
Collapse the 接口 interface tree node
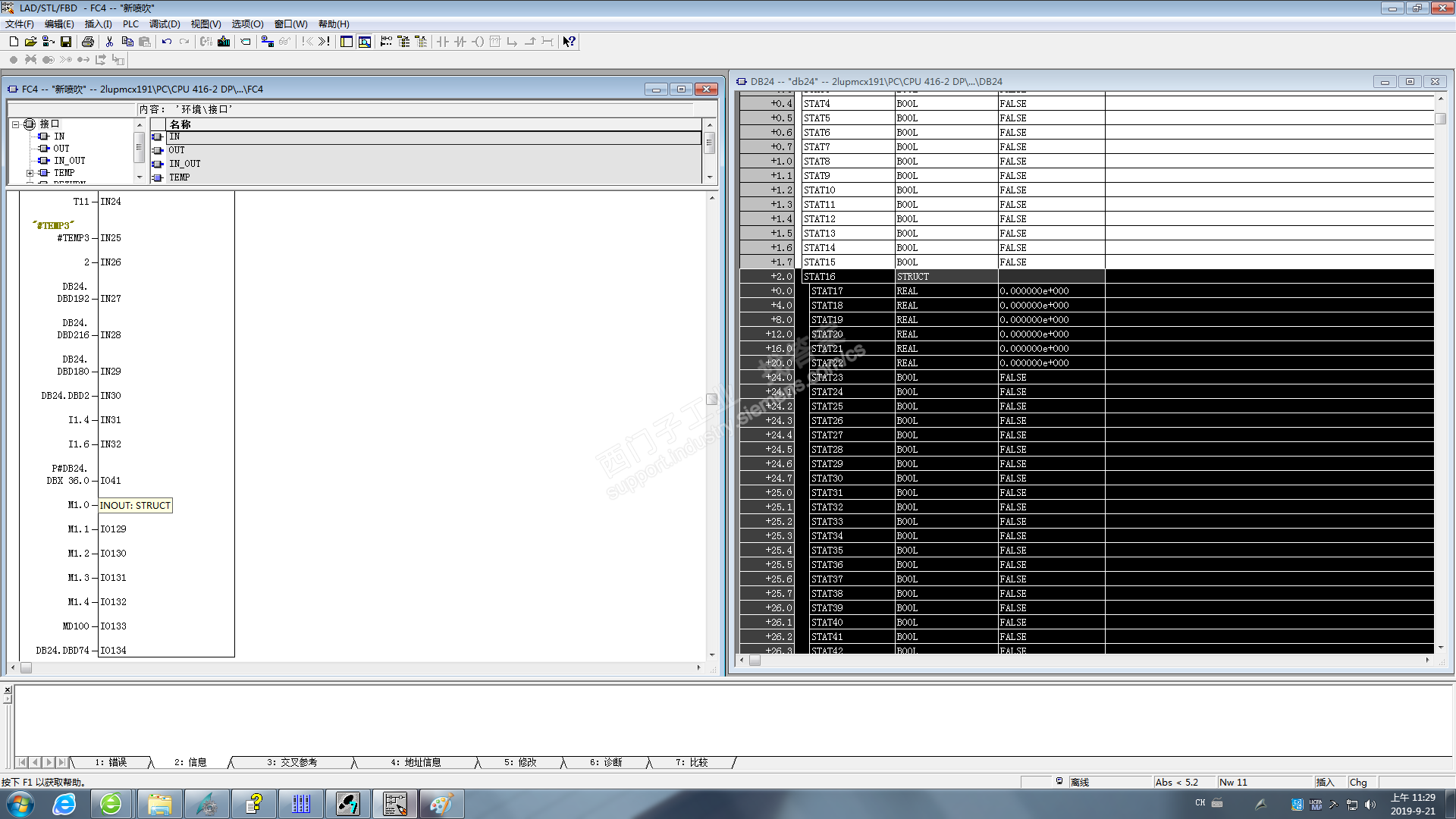tap(15, 124)
